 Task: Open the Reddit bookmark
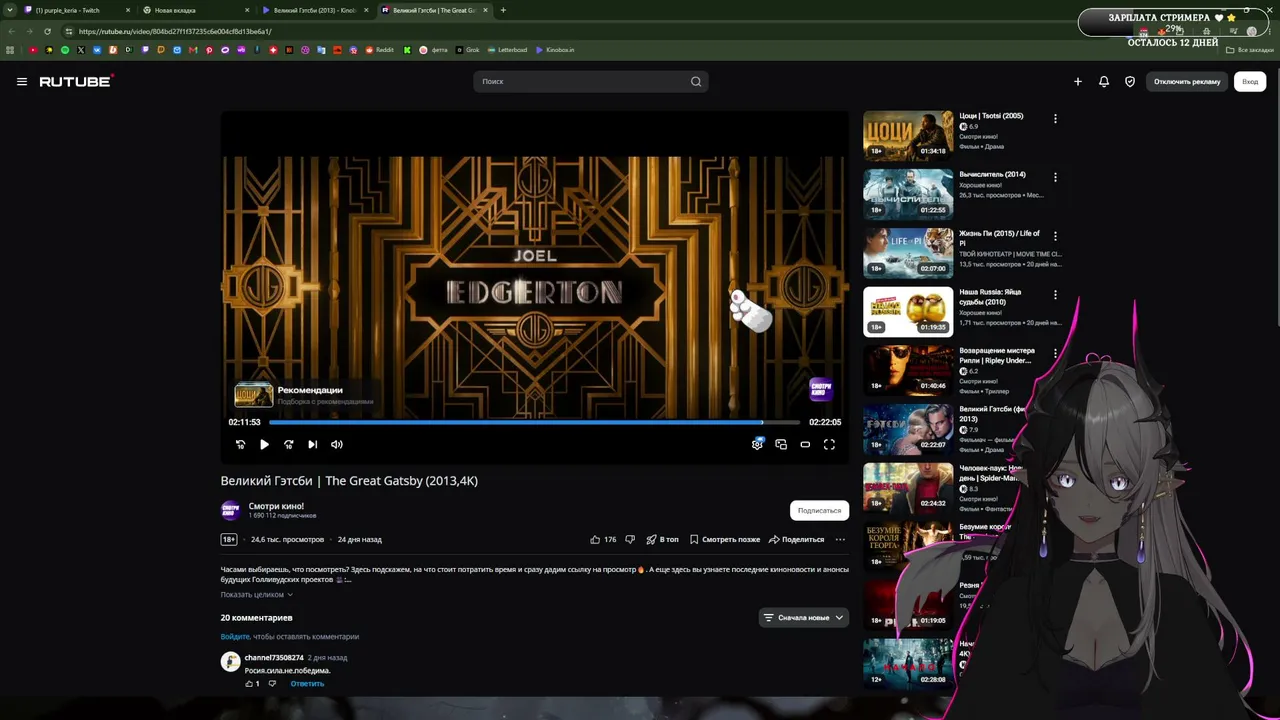point(380,50)
